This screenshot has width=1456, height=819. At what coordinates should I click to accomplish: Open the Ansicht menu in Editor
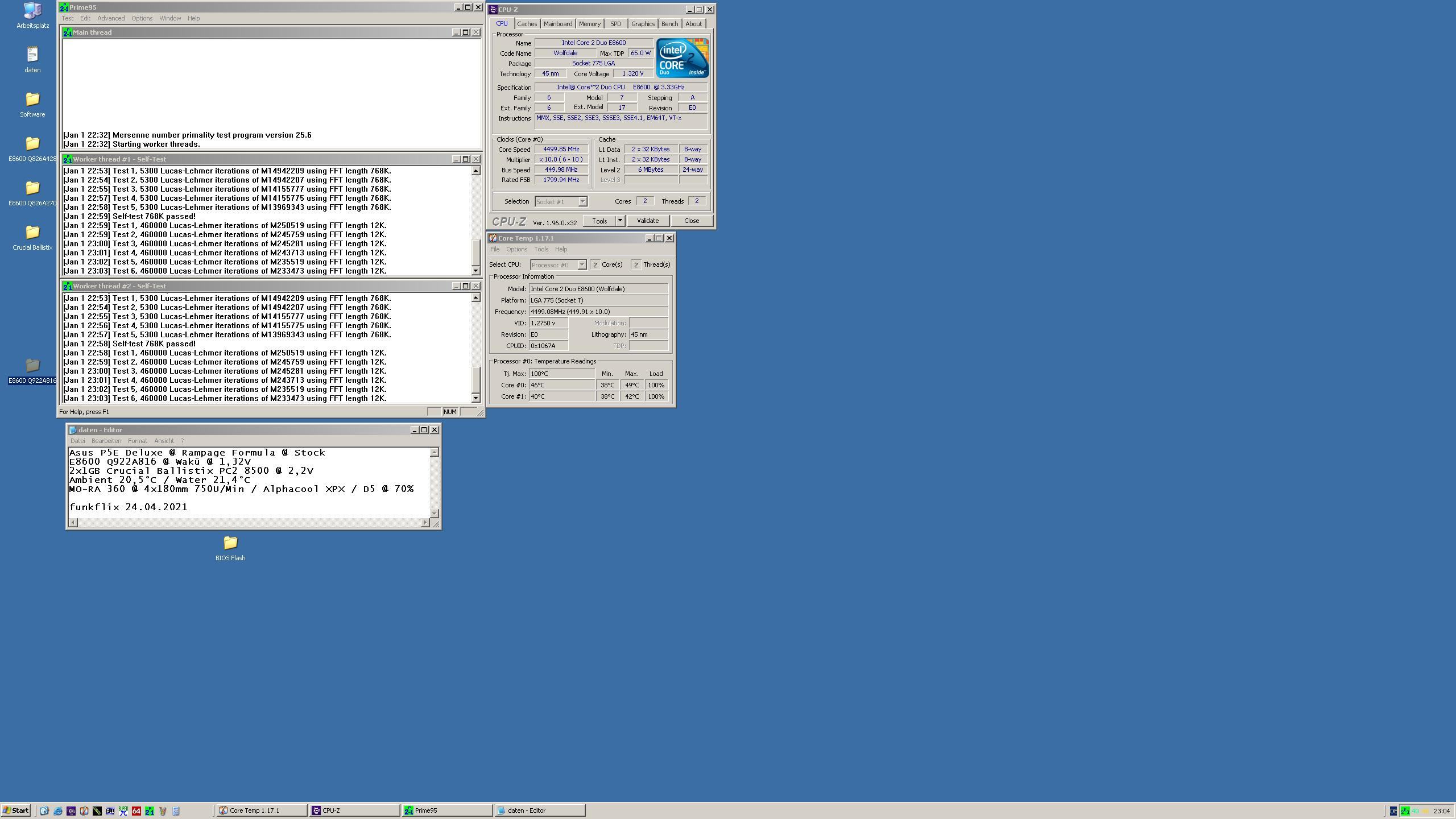point(164,441)
